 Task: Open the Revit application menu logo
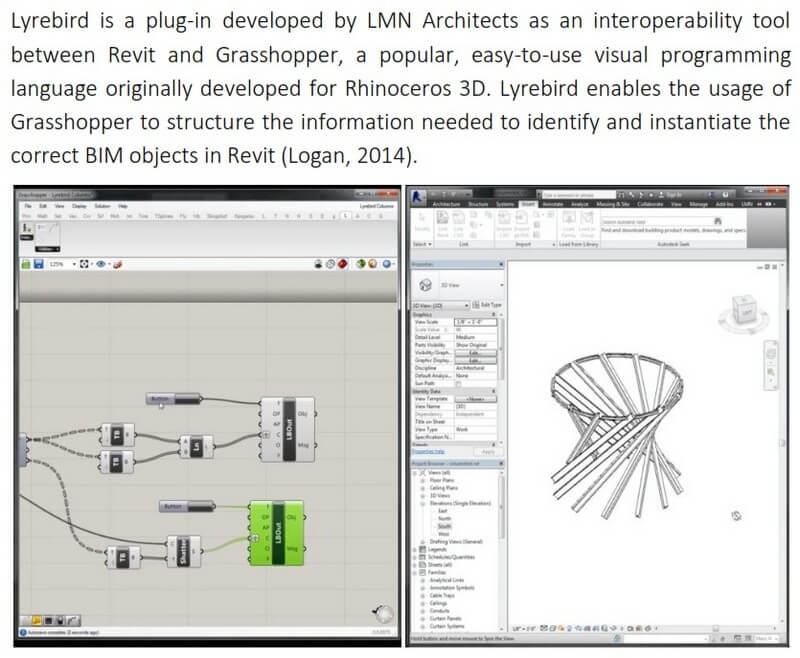420,195
